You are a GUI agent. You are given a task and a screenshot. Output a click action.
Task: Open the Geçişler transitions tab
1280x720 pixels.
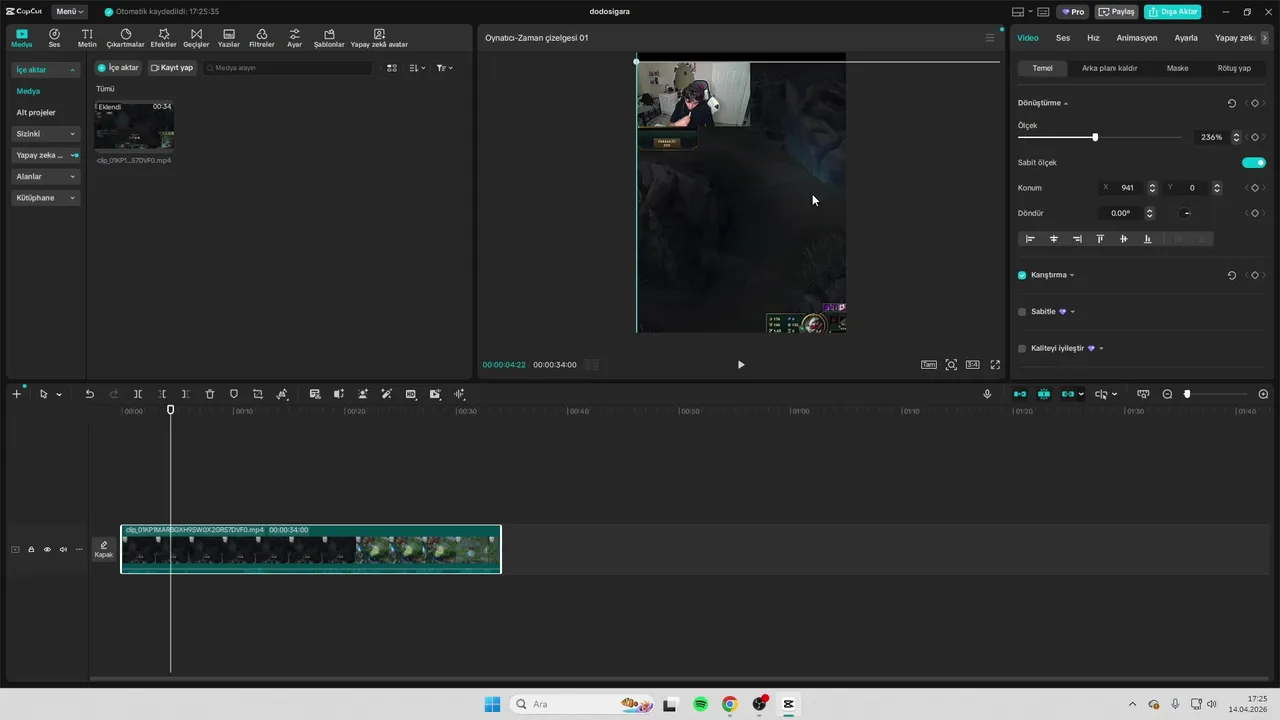click(196, 38)
